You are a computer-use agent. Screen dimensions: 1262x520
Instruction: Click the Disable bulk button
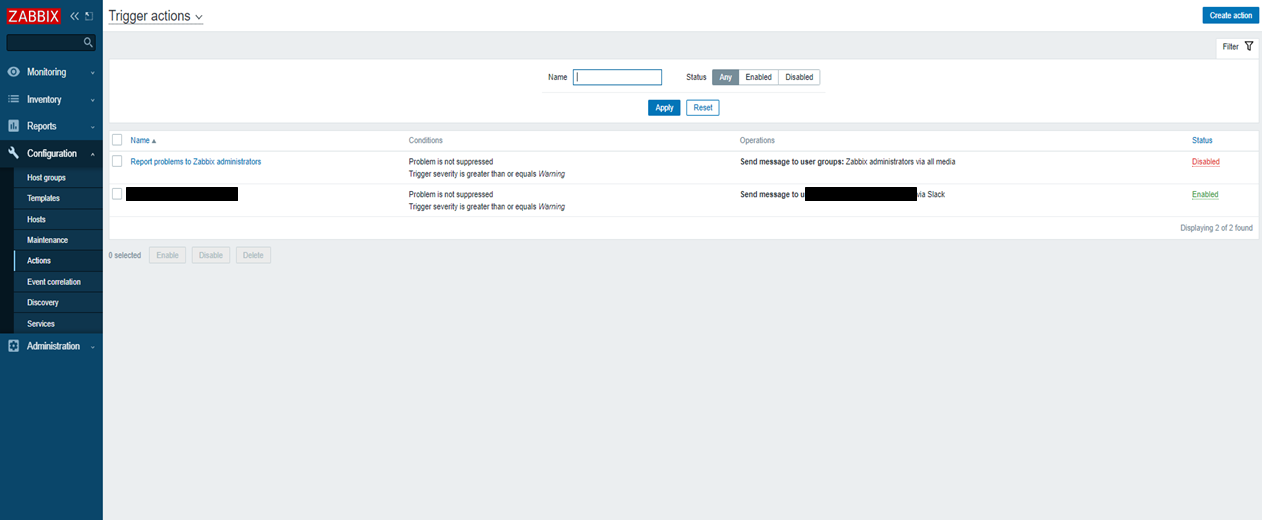tap(211, 255)
